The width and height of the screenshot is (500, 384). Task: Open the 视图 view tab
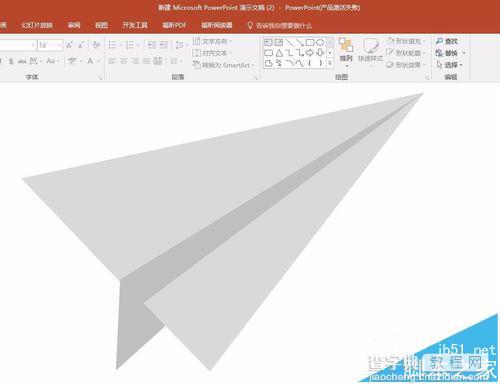coord(101,25)
